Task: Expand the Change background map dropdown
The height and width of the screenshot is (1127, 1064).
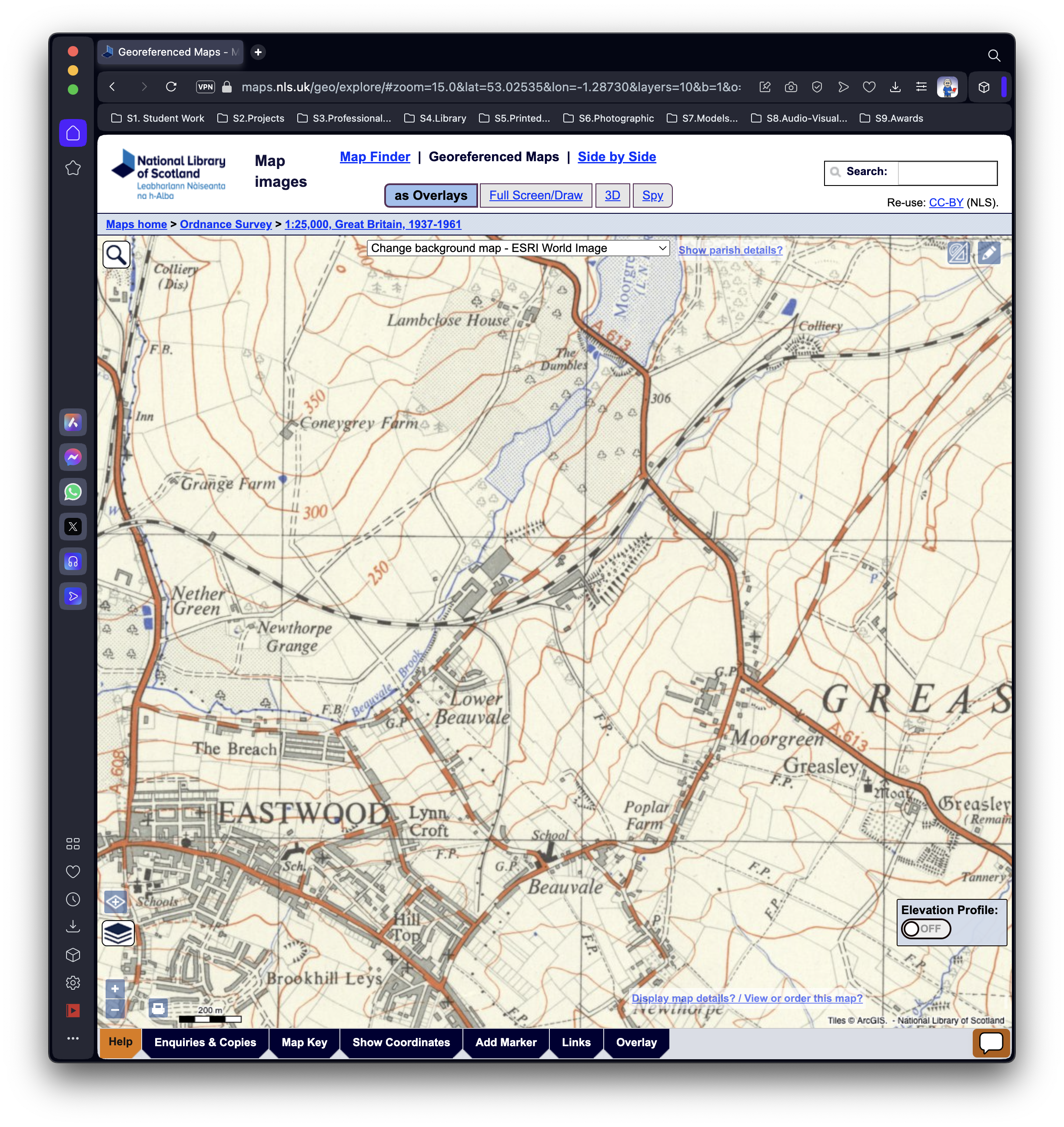Action: [518, 249]
